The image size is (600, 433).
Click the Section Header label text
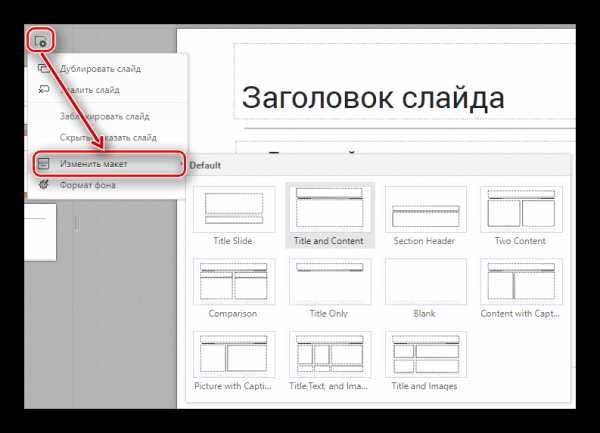click(x=424, y=241)
